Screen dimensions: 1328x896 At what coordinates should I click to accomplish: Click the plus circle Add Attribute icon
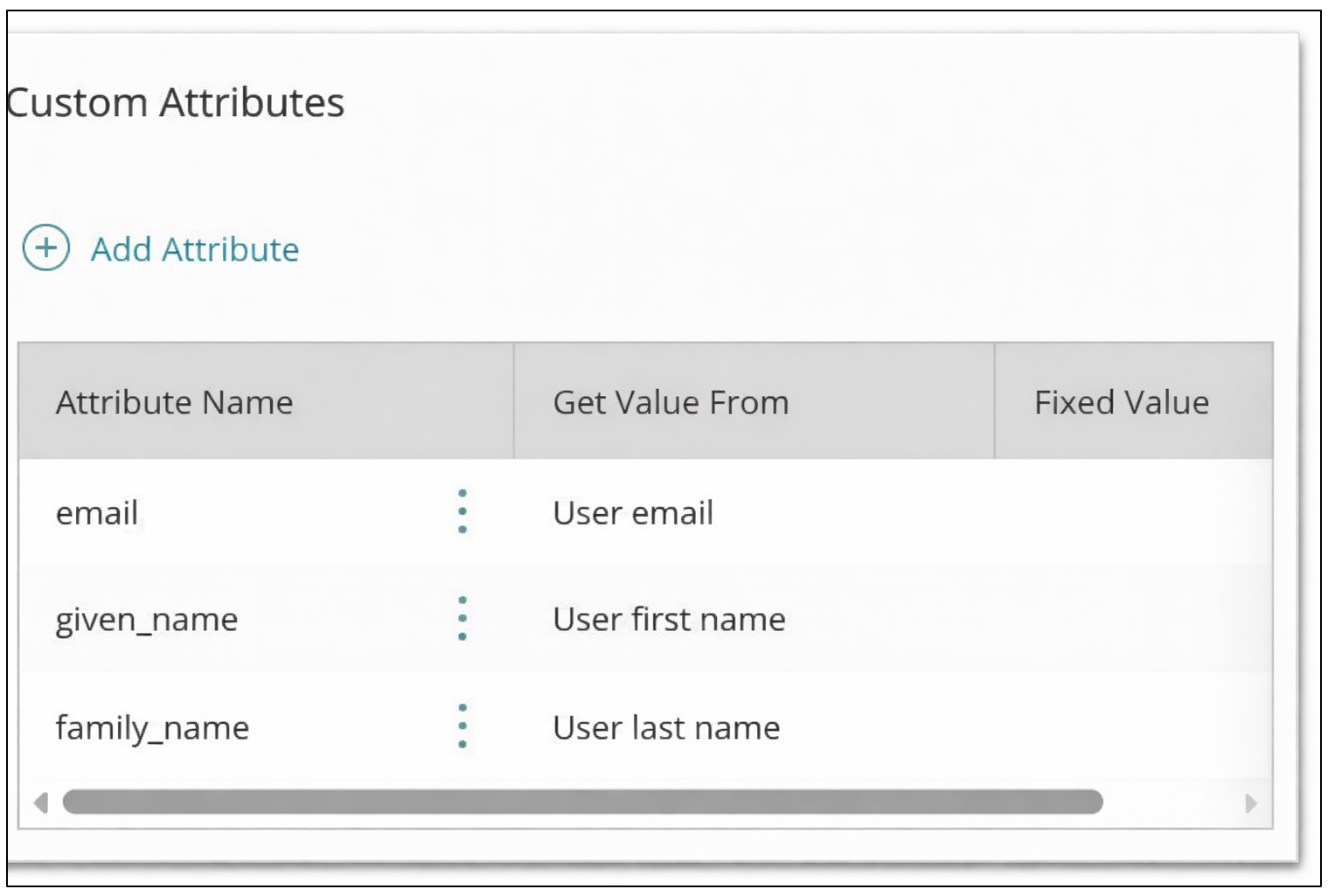tap(46, 248)
